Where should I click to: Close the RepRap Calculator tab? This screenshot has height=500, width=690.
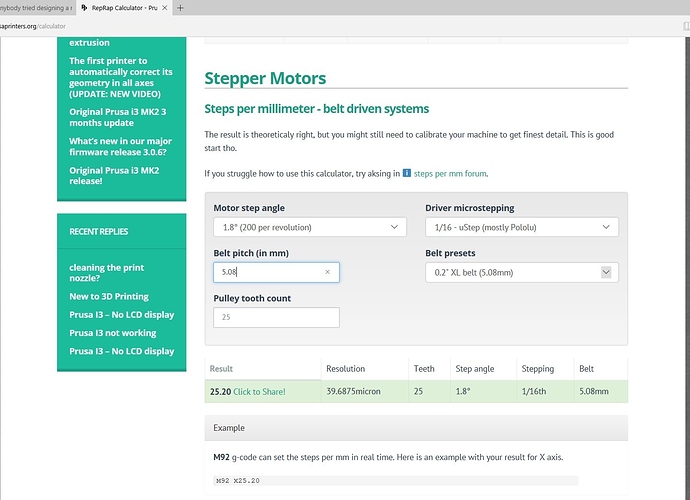pos(164,8)
